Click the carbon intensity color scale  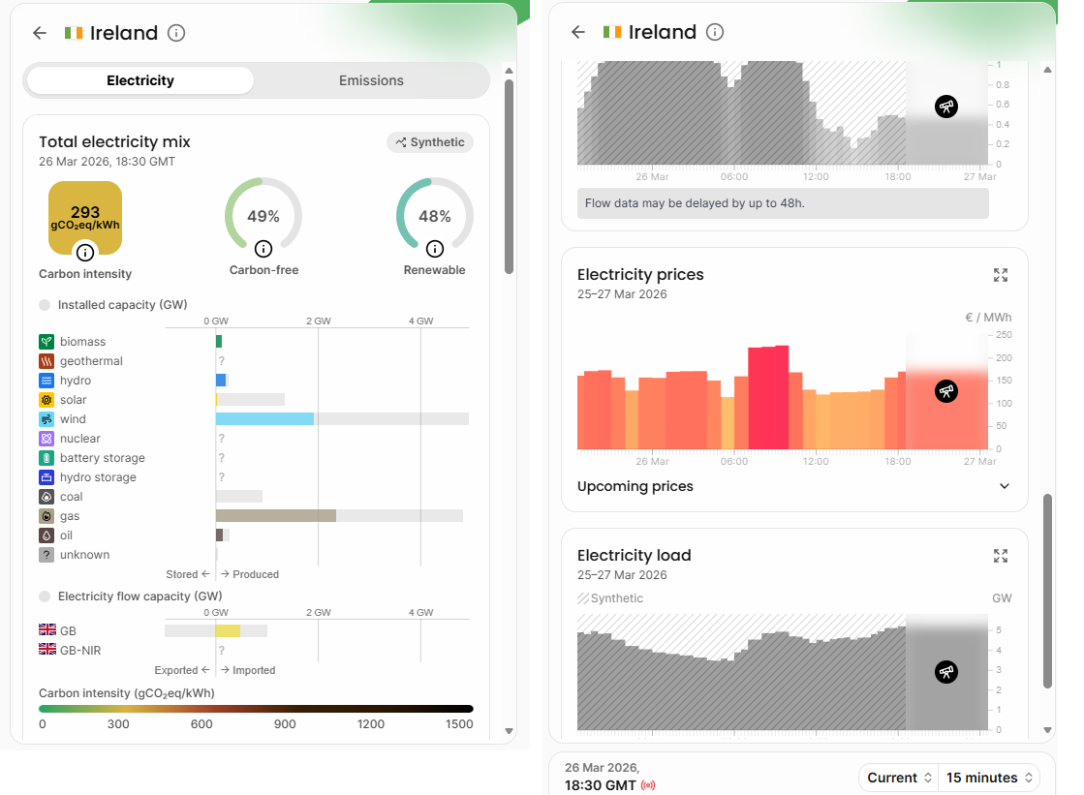(x=256, y=709)
